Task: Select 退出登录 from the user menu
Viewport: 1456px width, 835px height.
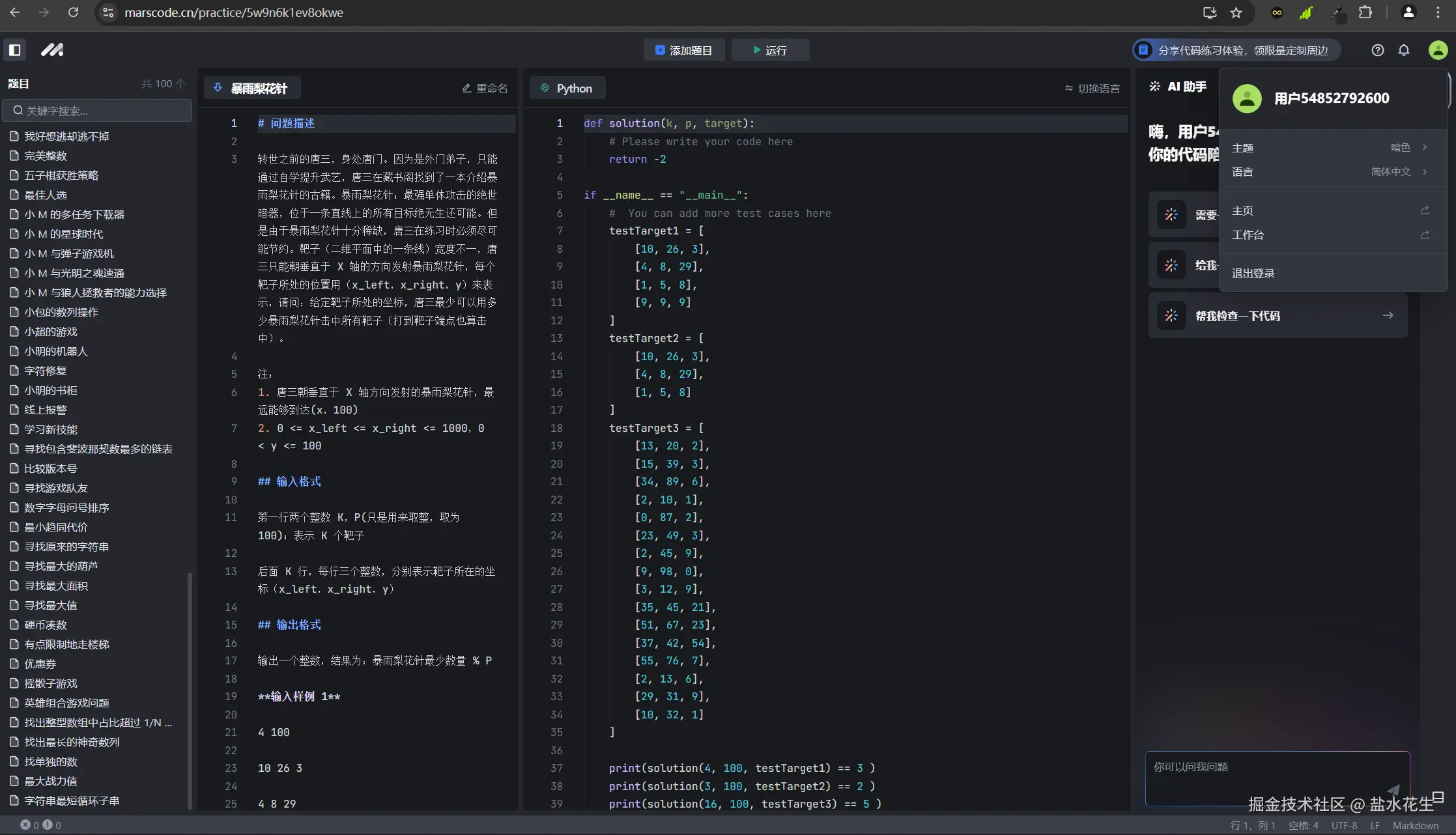Action: 1253,272
